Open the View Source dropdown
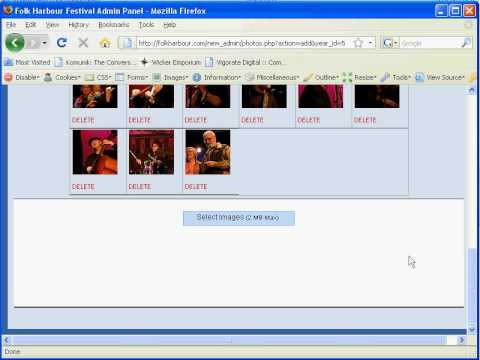Image resolution: width=480 pixels, height=360 pixels. (446, 77)
